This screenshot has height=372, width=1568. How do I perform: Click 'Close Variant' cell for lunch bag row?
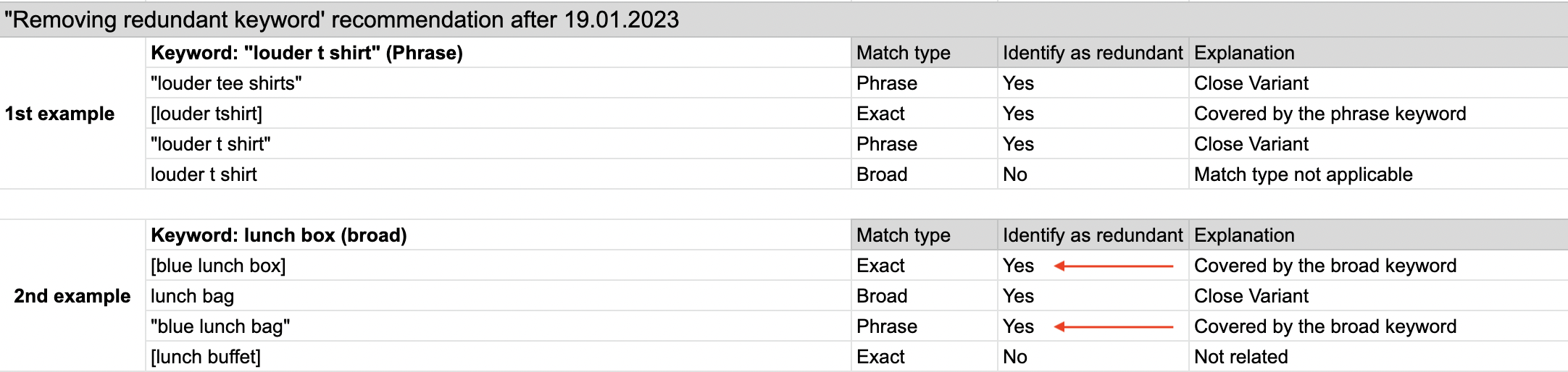[x=1378, y=296]
